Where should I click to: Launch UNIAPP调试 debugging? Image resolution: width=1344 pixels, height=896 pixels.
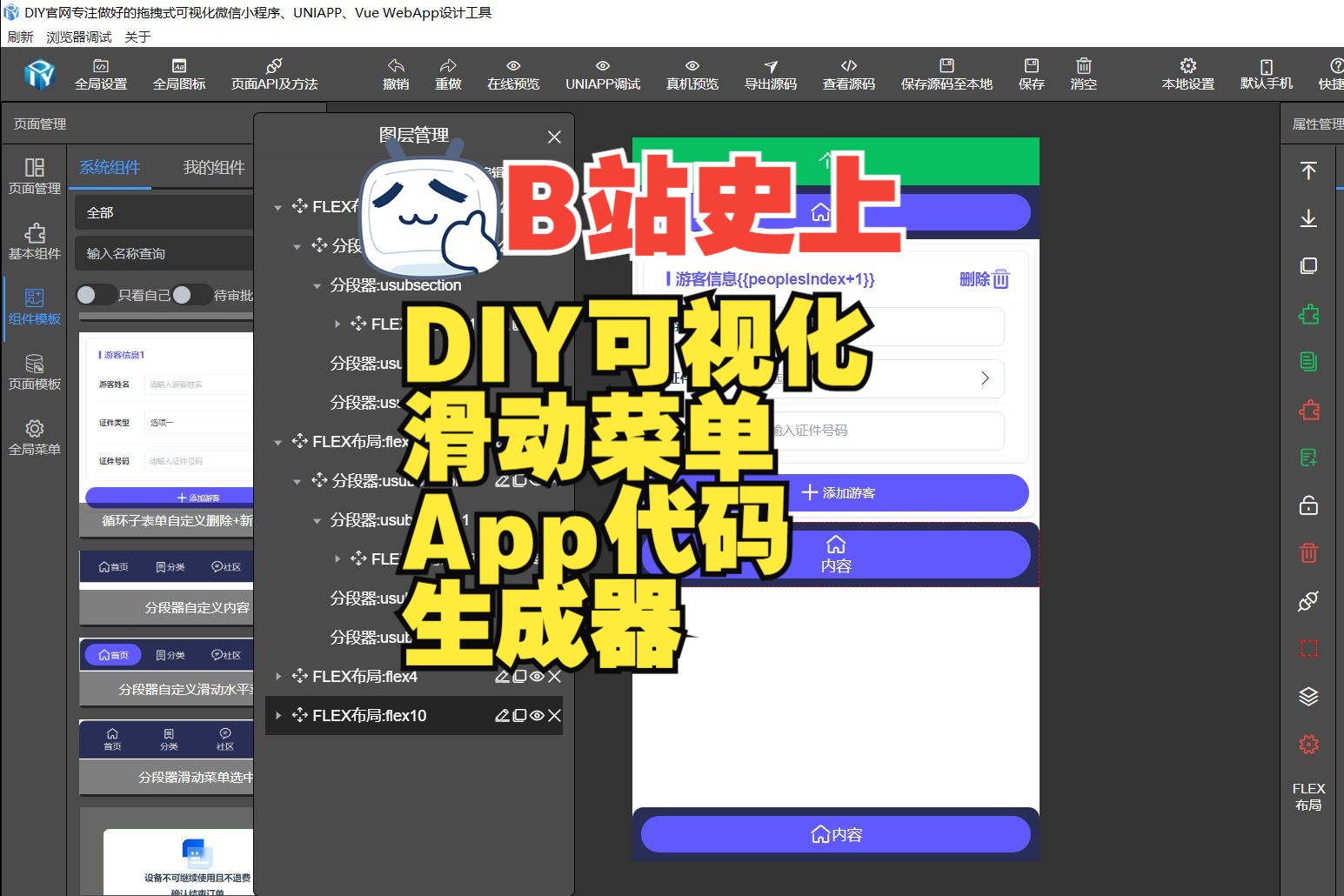click(602, 73)
